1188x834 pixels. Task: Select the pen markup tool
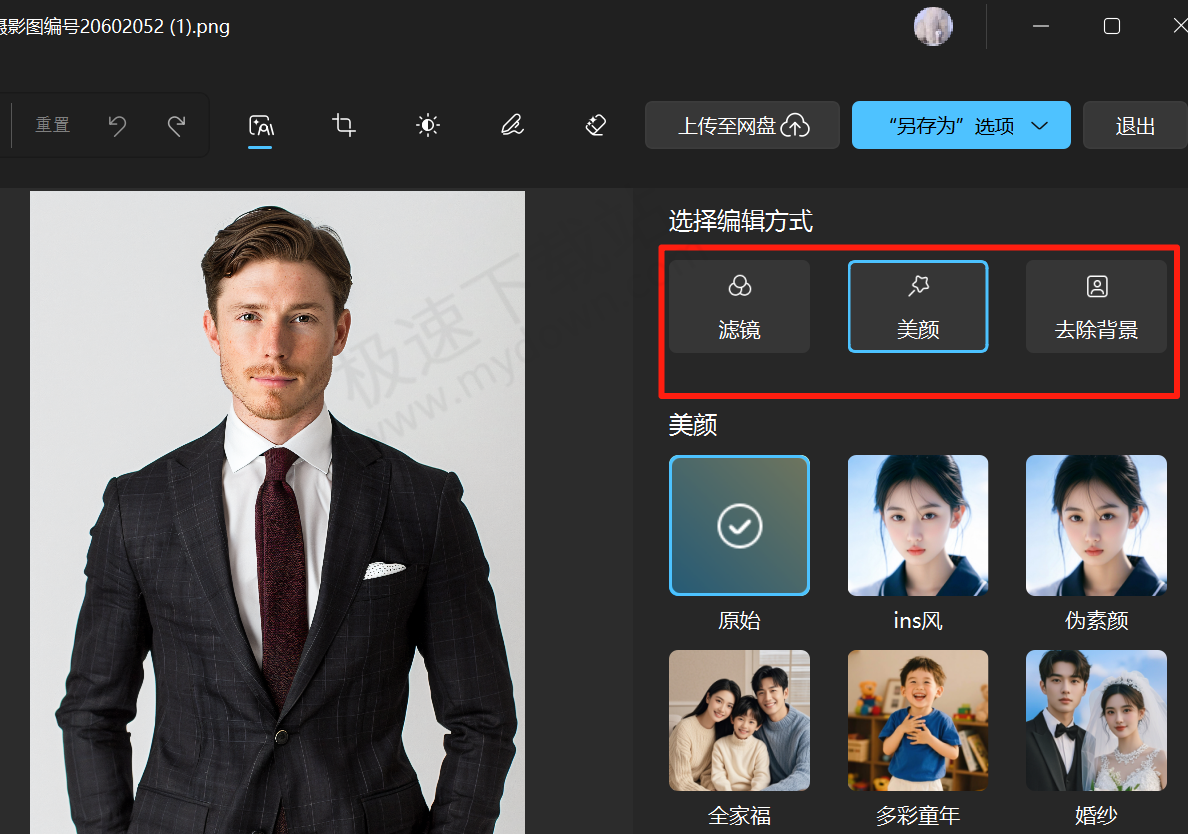point(512,125)
